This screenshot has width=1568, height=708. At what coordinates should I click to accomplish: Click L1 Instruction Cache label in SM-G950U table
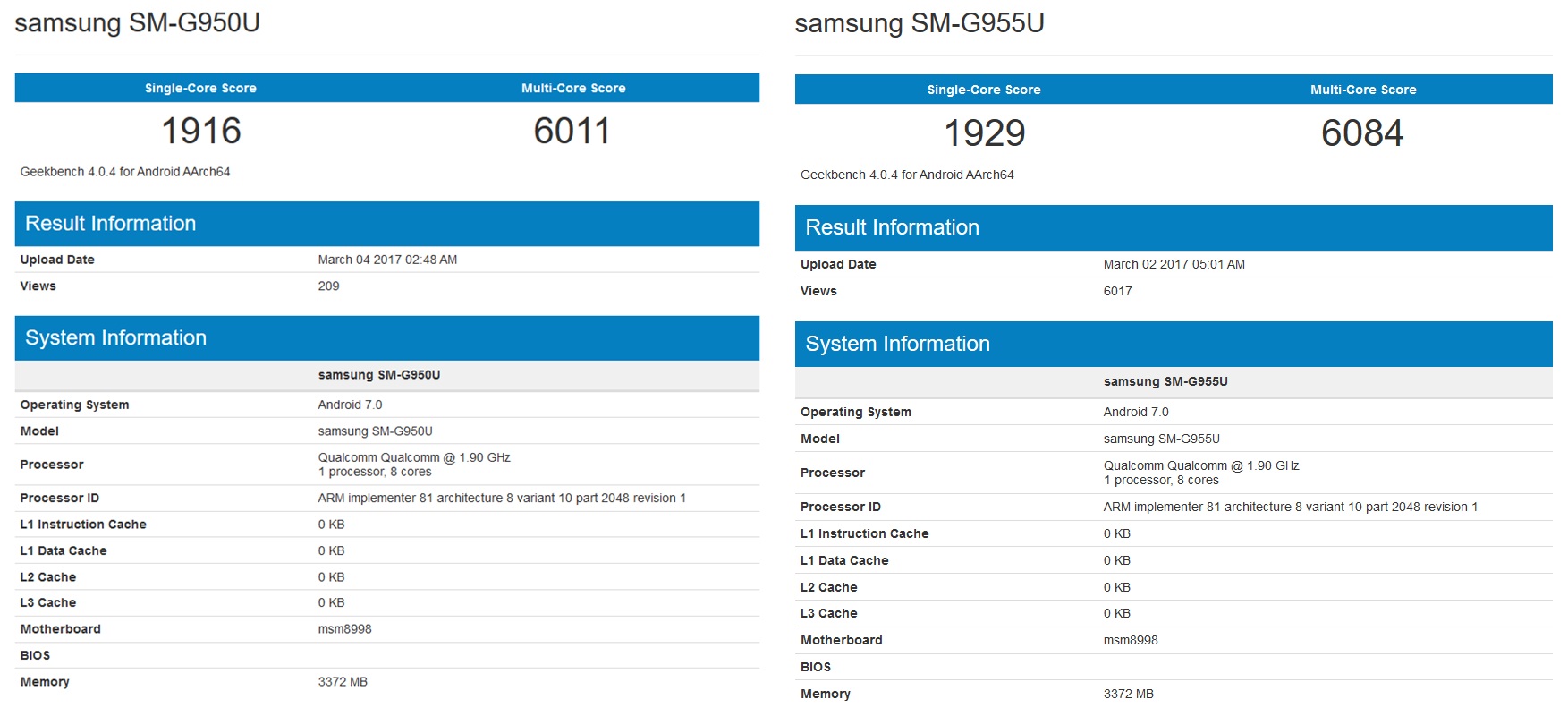click(83, 525)
